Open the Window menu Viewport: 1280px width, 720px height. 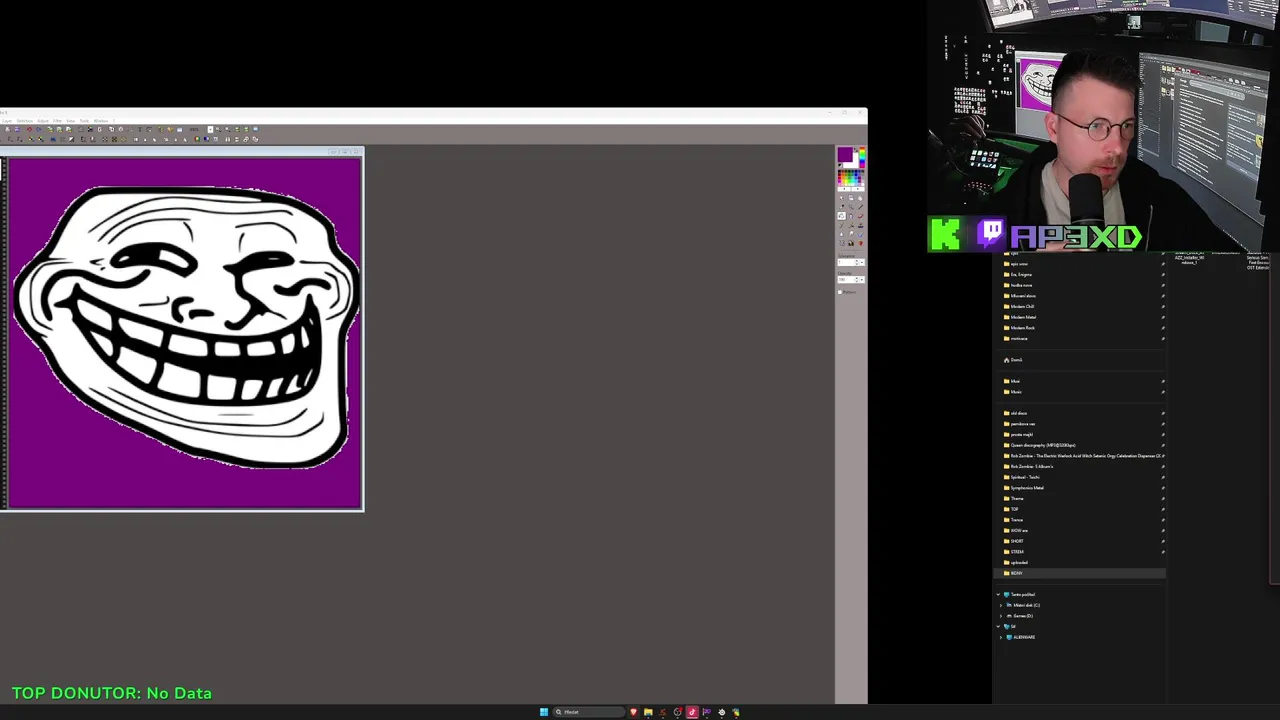click(x=101, y=121)
